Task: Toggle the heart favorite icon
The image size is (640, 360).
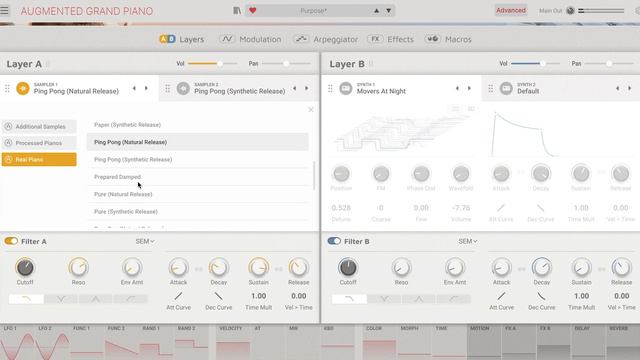Action: coord(253,11)
